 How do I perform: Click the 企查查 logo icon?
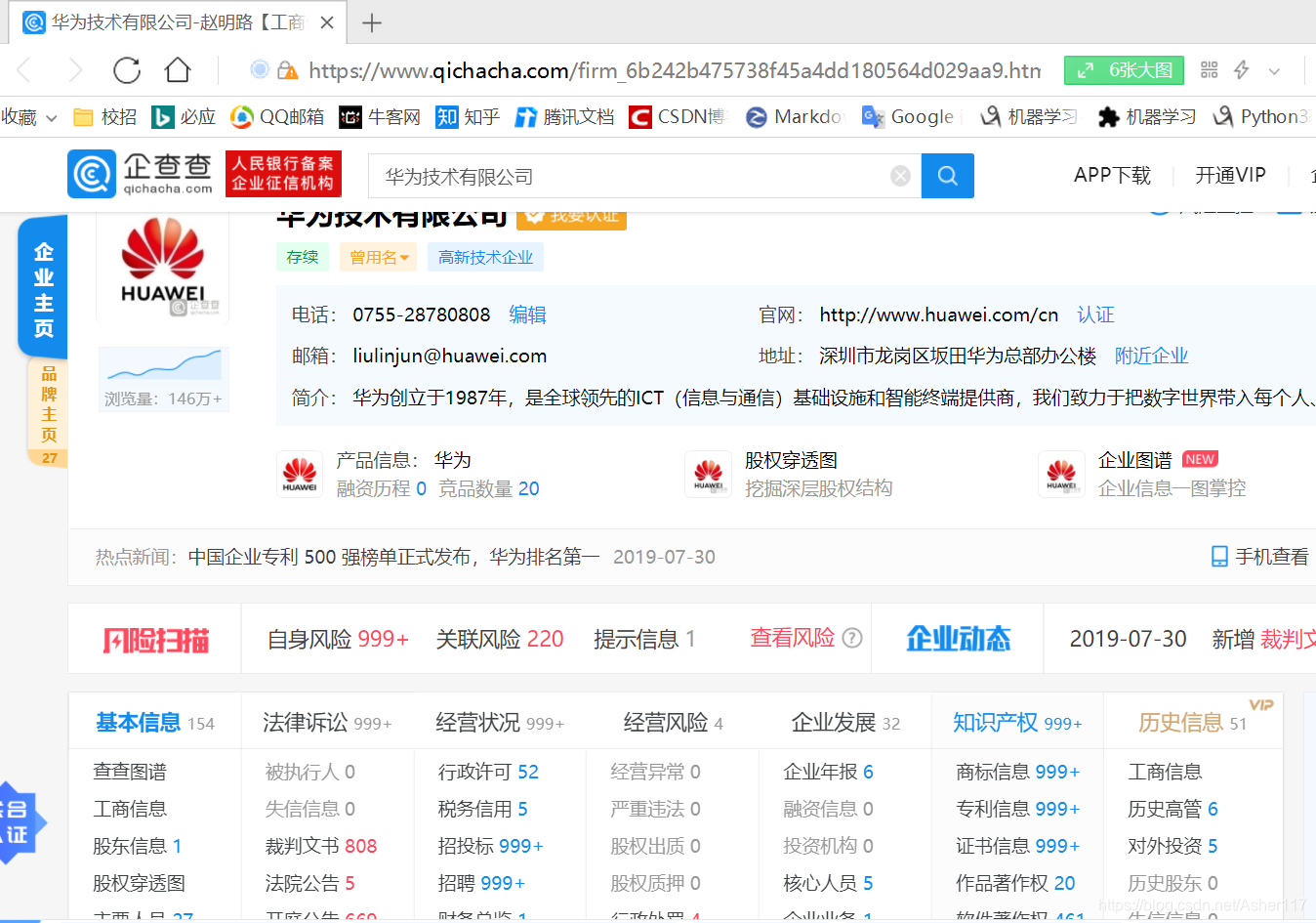[91, 175]
